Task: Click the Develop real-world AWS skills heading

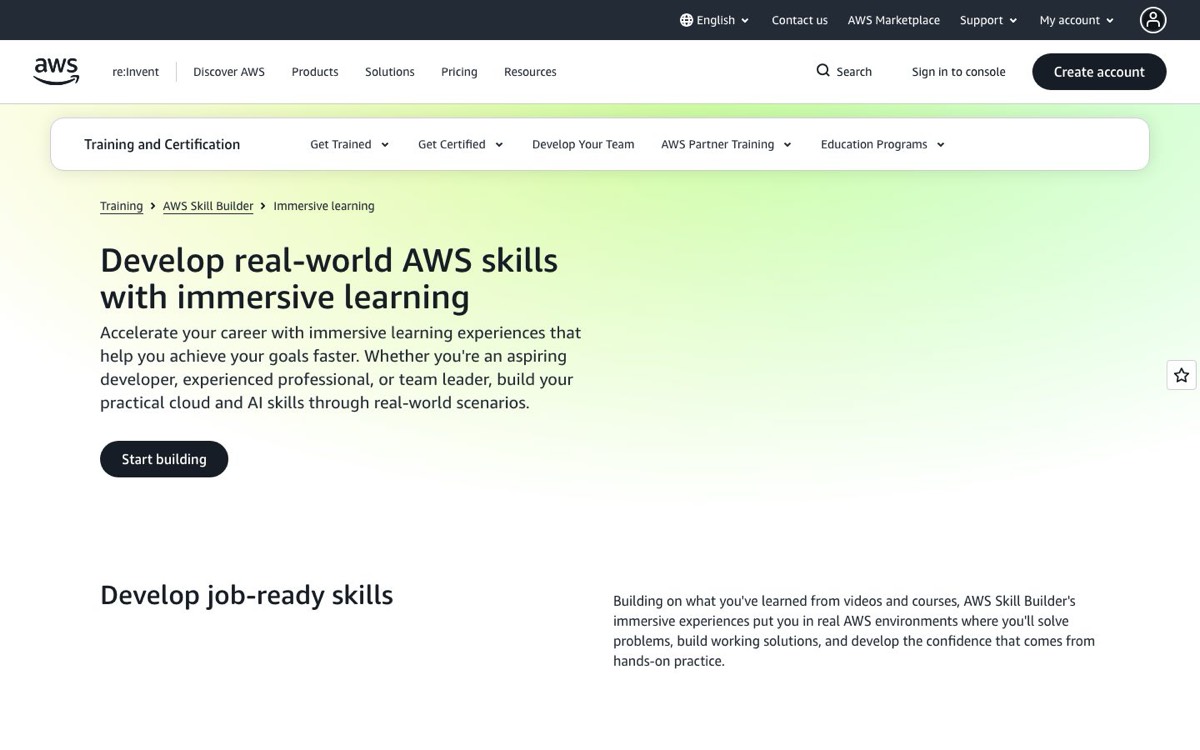Action: click(329, 278)
